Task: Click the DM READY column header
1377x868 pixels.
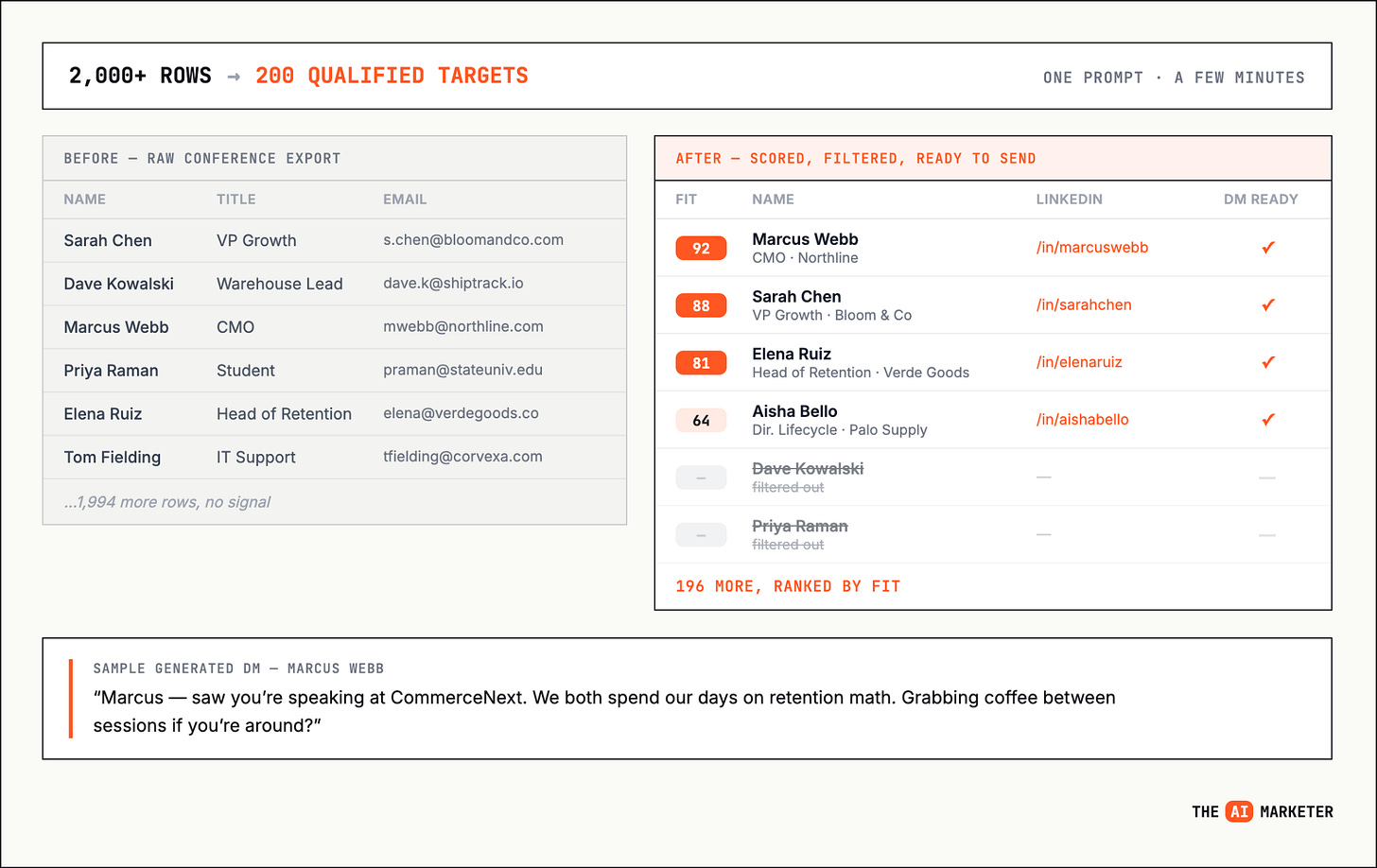Action: coord(1261,200)
